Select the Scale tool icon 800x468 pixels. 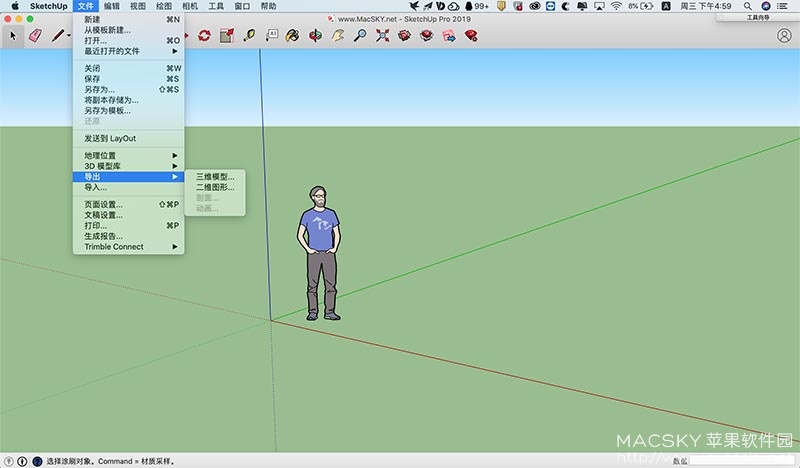pos(227,36)
